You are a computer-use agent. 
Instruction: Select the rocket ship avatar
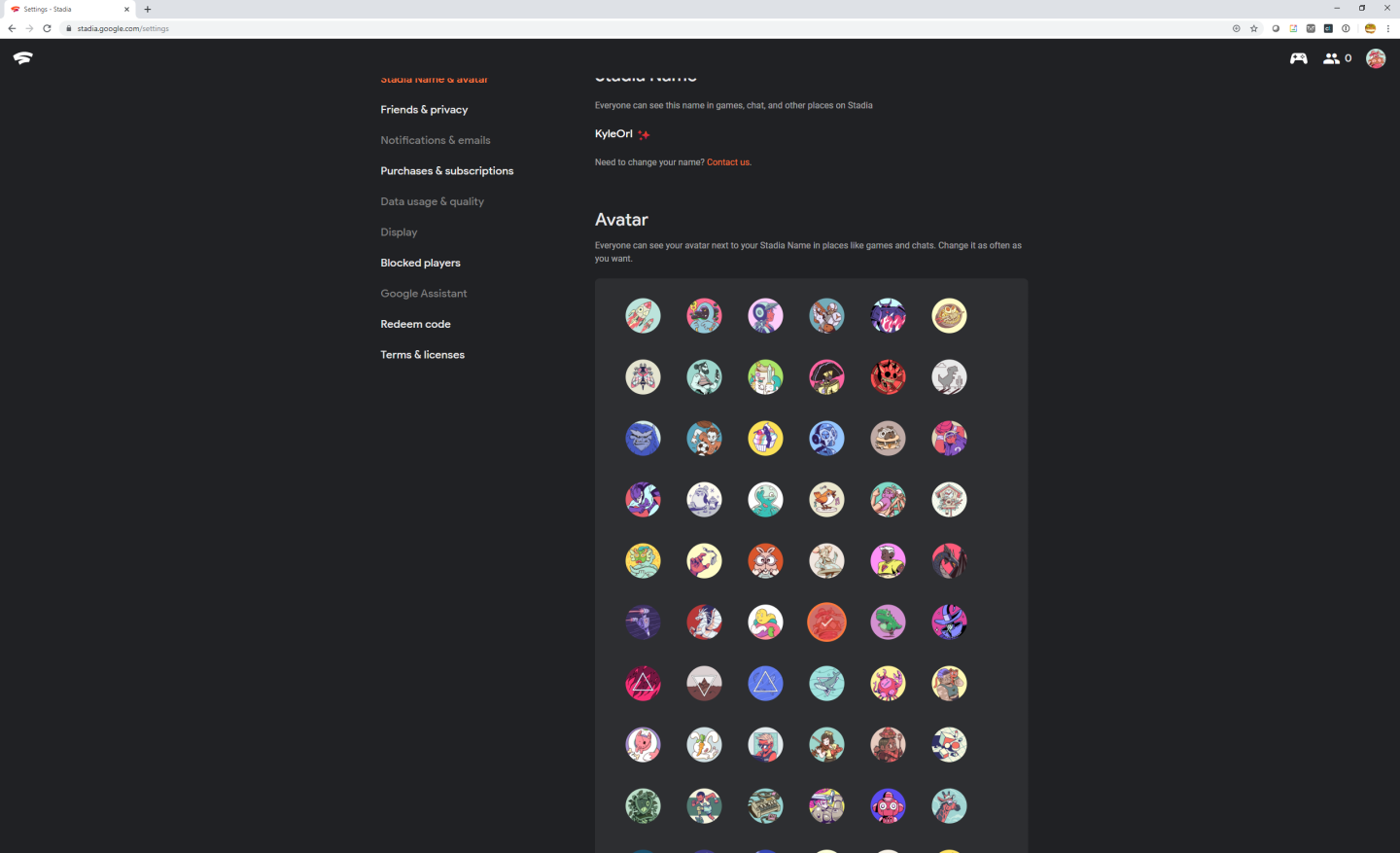643,316
